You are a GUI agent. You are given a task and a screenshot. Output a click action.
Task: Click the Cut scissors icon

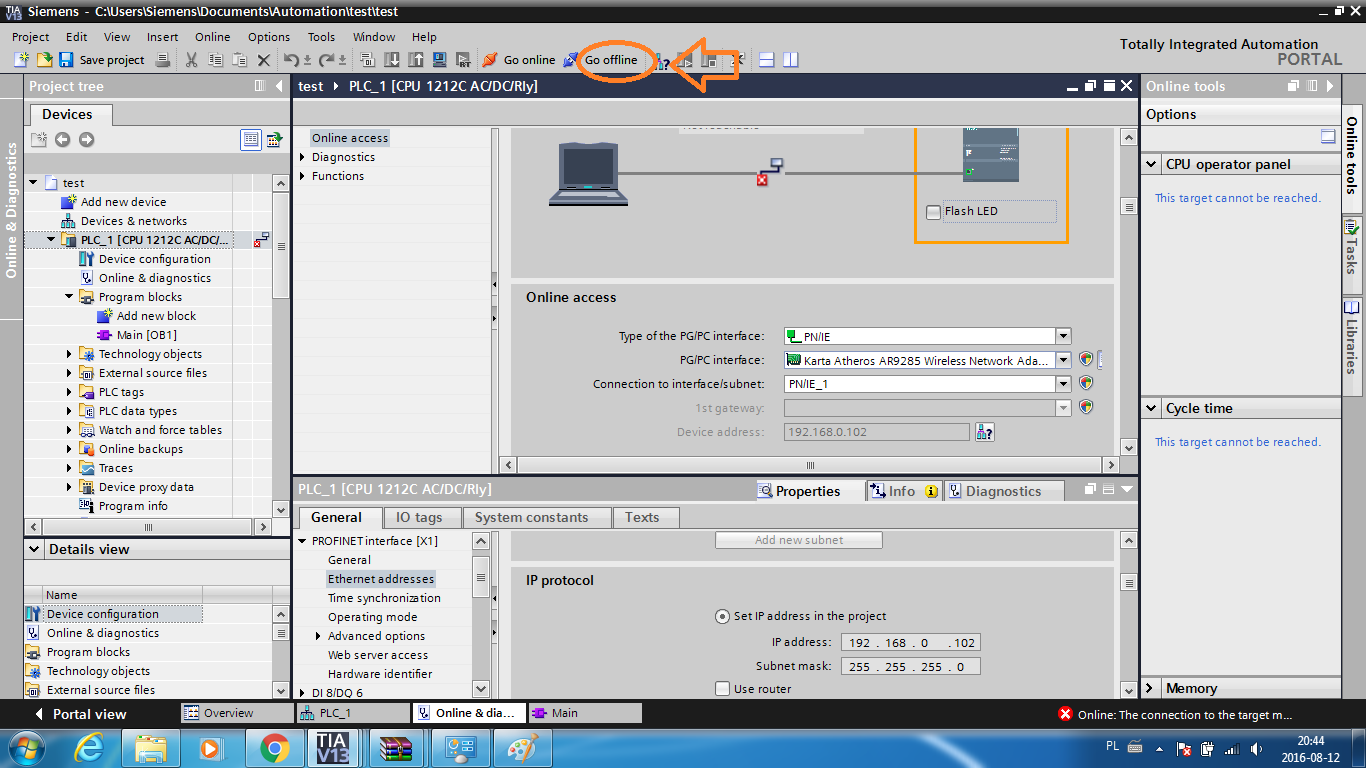click(x=191, y=60)
